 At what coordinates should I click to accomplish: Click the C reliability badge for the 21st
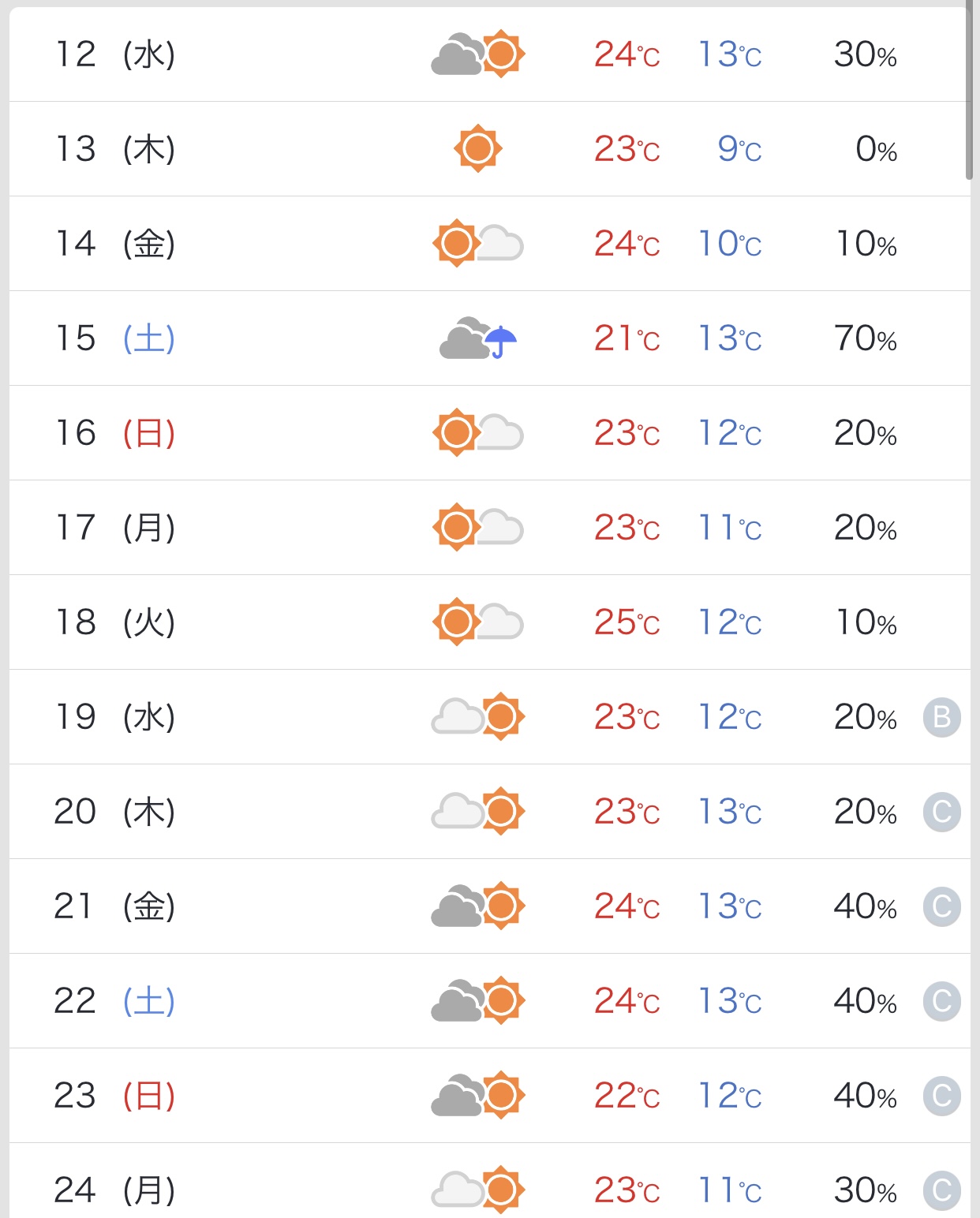941,906
